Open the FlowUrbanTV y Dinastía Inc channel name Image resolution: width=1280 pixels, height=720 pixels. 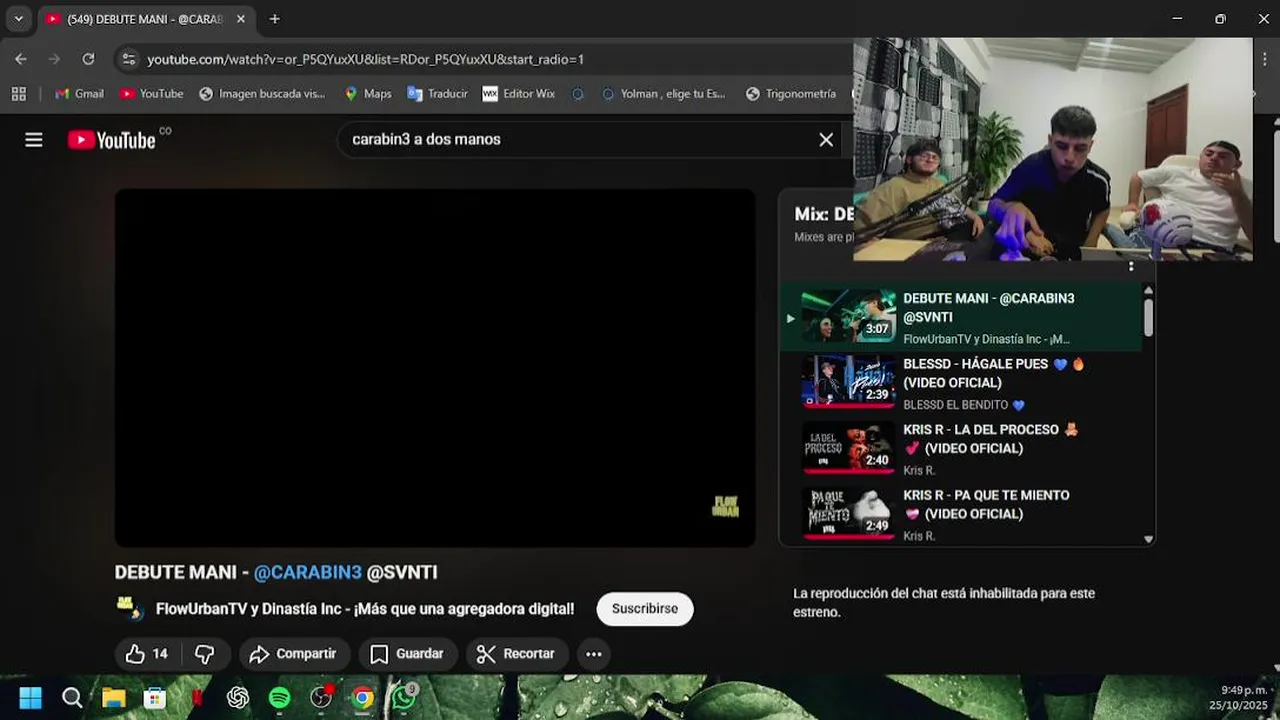(x=365, y=608)
